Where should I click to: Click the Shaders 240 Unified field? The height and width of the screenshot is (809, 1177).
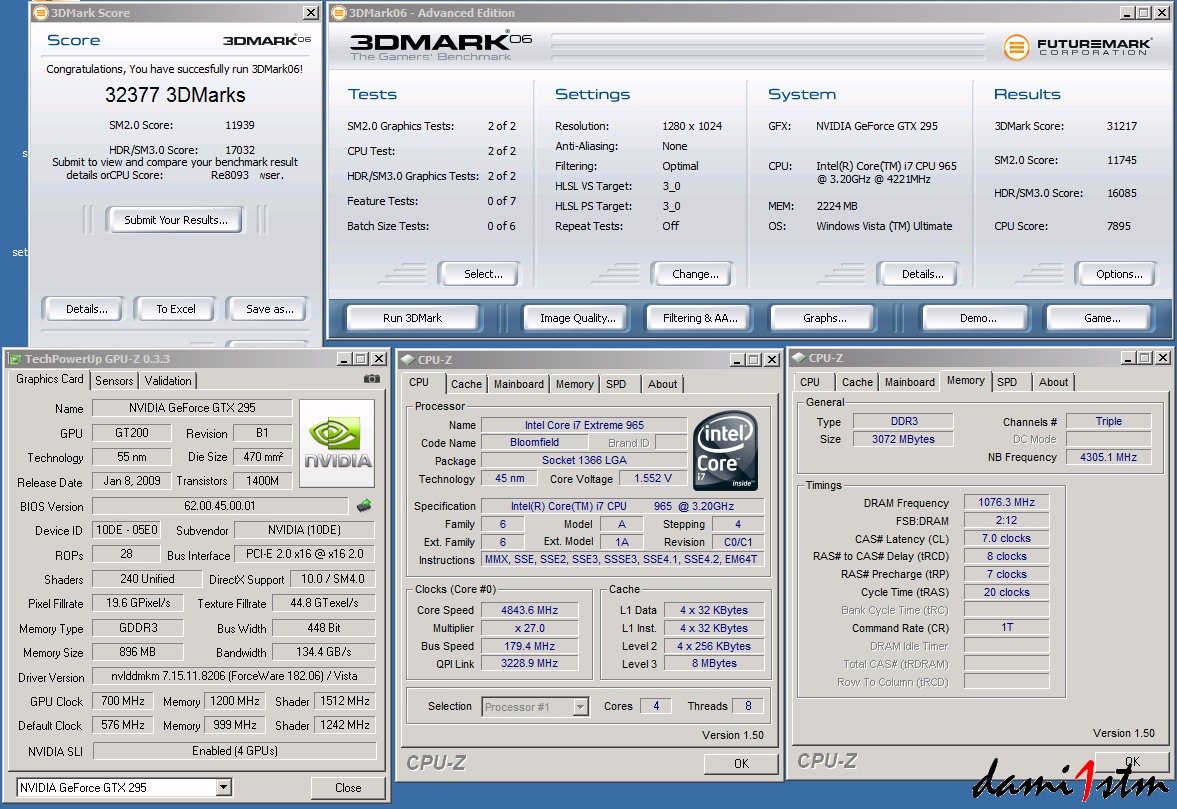click(x=147, y=579)
